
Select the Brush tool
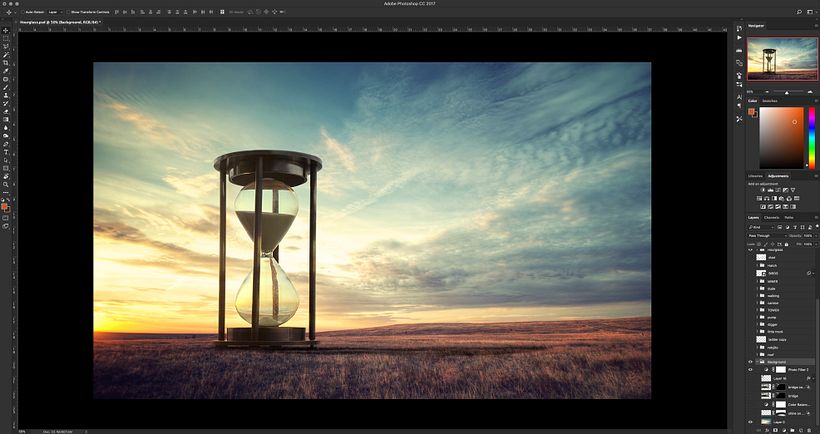pos(6,87)
